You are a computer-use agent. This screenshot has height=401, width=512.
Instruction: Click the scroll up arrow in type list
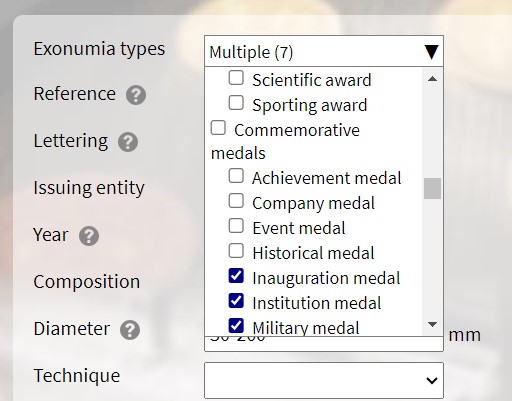(432, 79)
